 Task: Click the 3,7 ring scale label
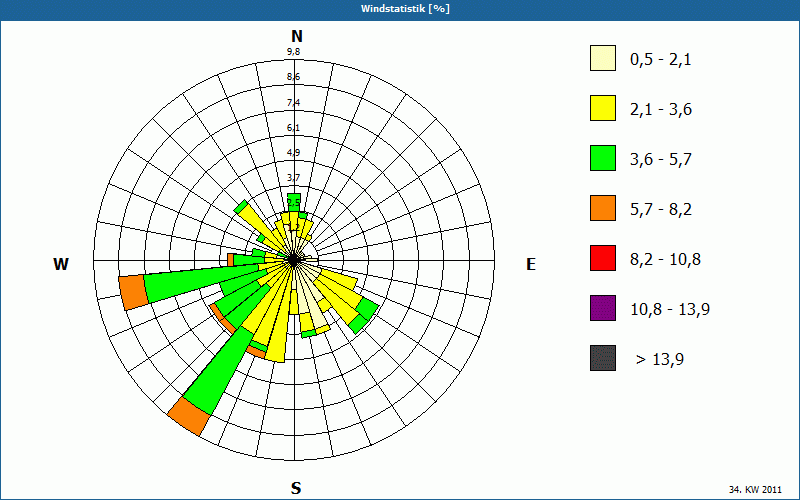293,178
